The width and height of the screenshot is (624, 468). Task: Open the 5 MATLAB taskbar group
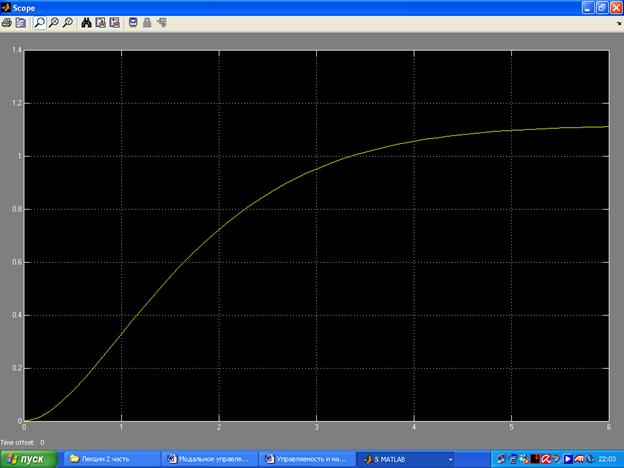[x=406, y=459]
